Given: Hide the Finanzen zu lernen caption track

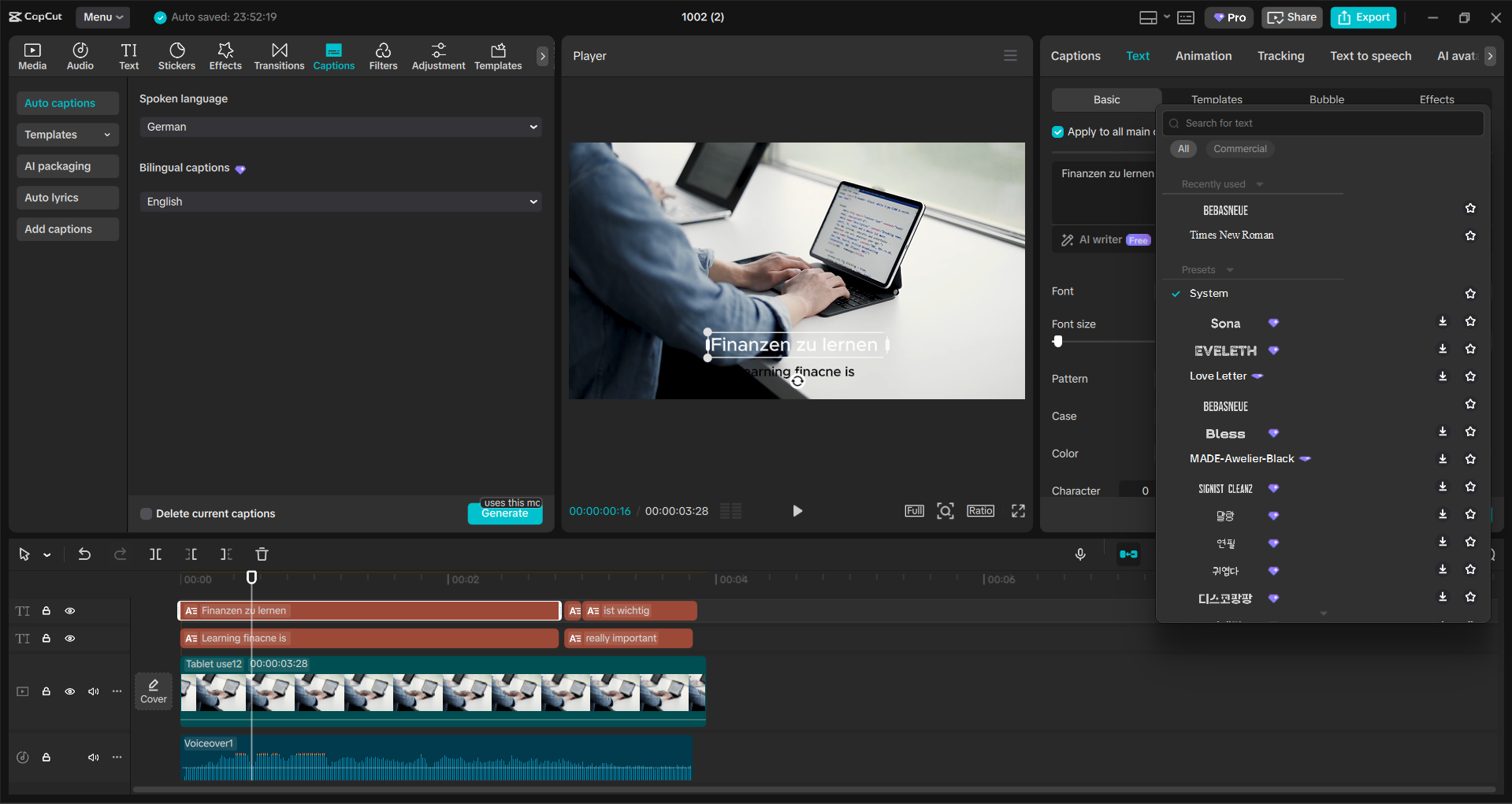Looking at the screenshot, I should point(70,611).
